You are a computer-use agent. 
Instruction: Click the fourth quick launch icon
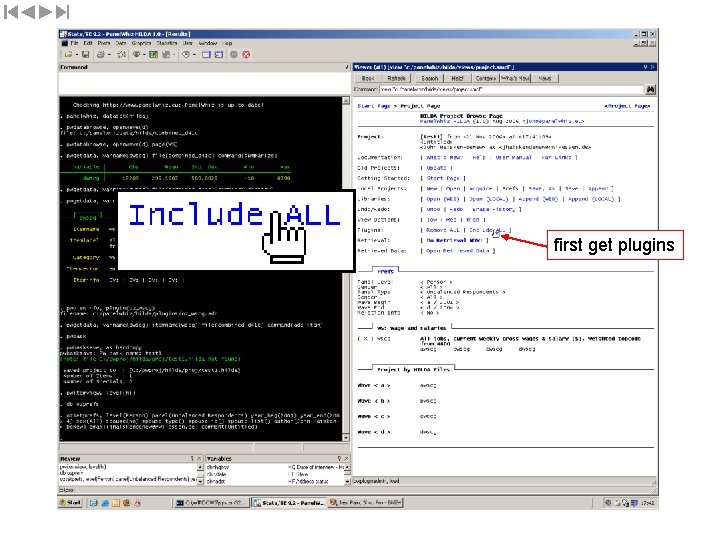point(127,503)
